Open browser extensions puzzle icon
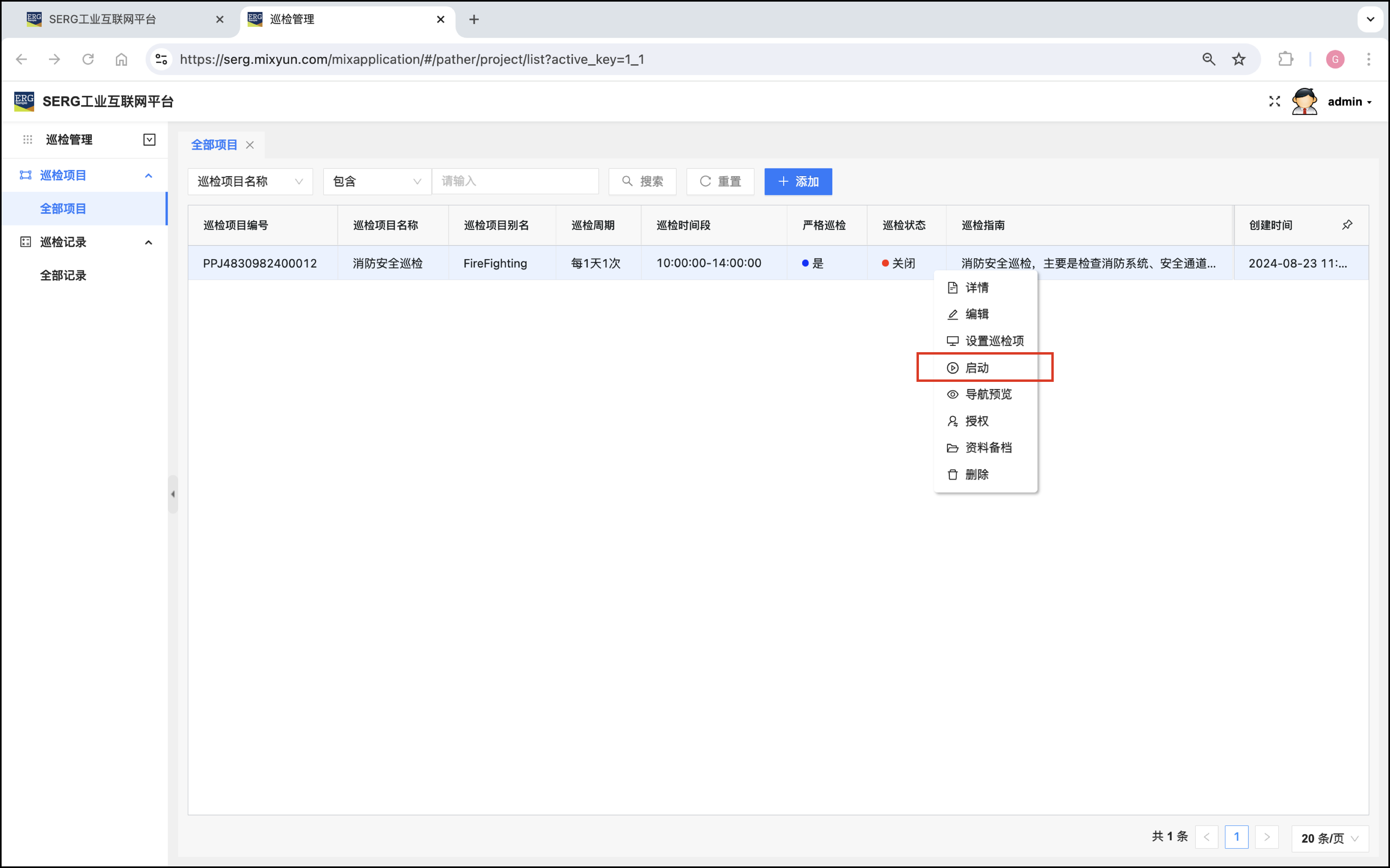1390x868 pixels. (x=1286, y=59)
